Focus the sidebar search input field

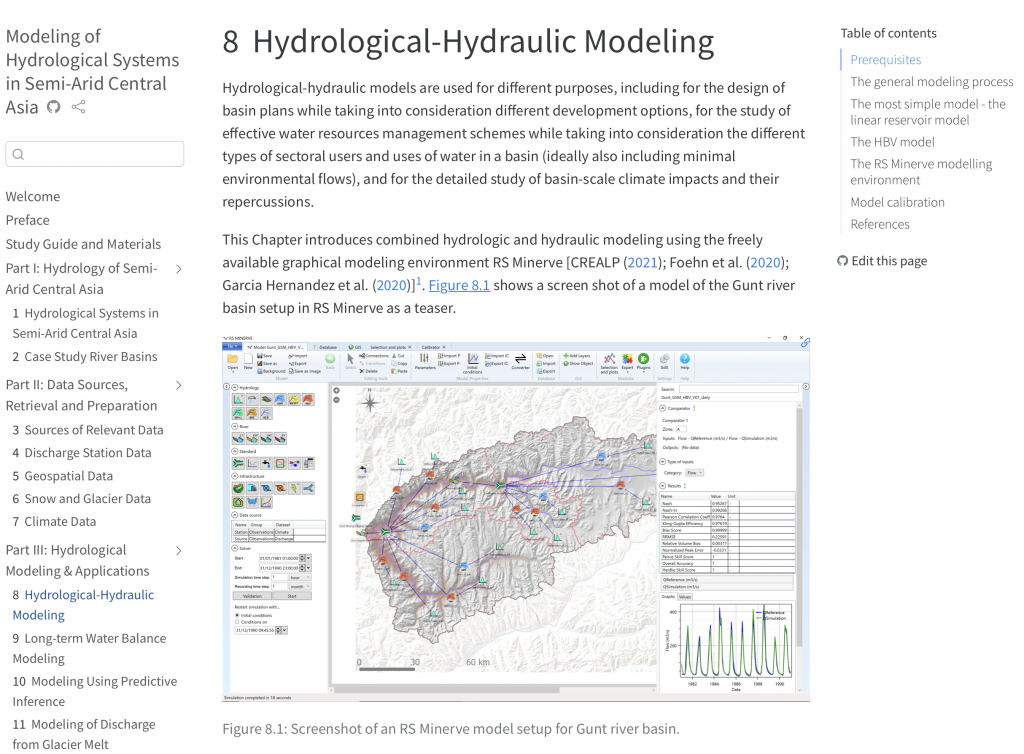coord(95,154)
